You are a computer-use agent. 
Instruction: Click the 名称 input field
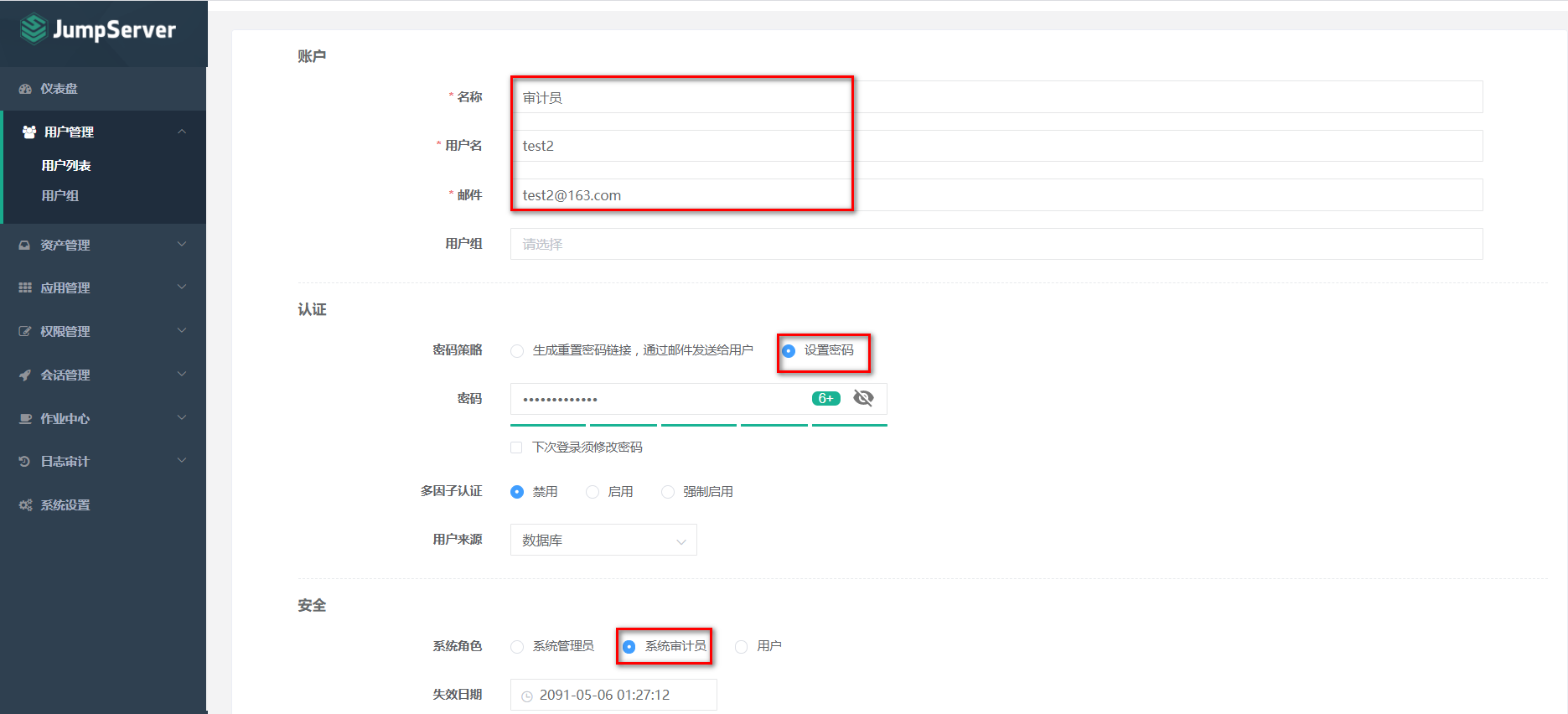pos(996,97)
